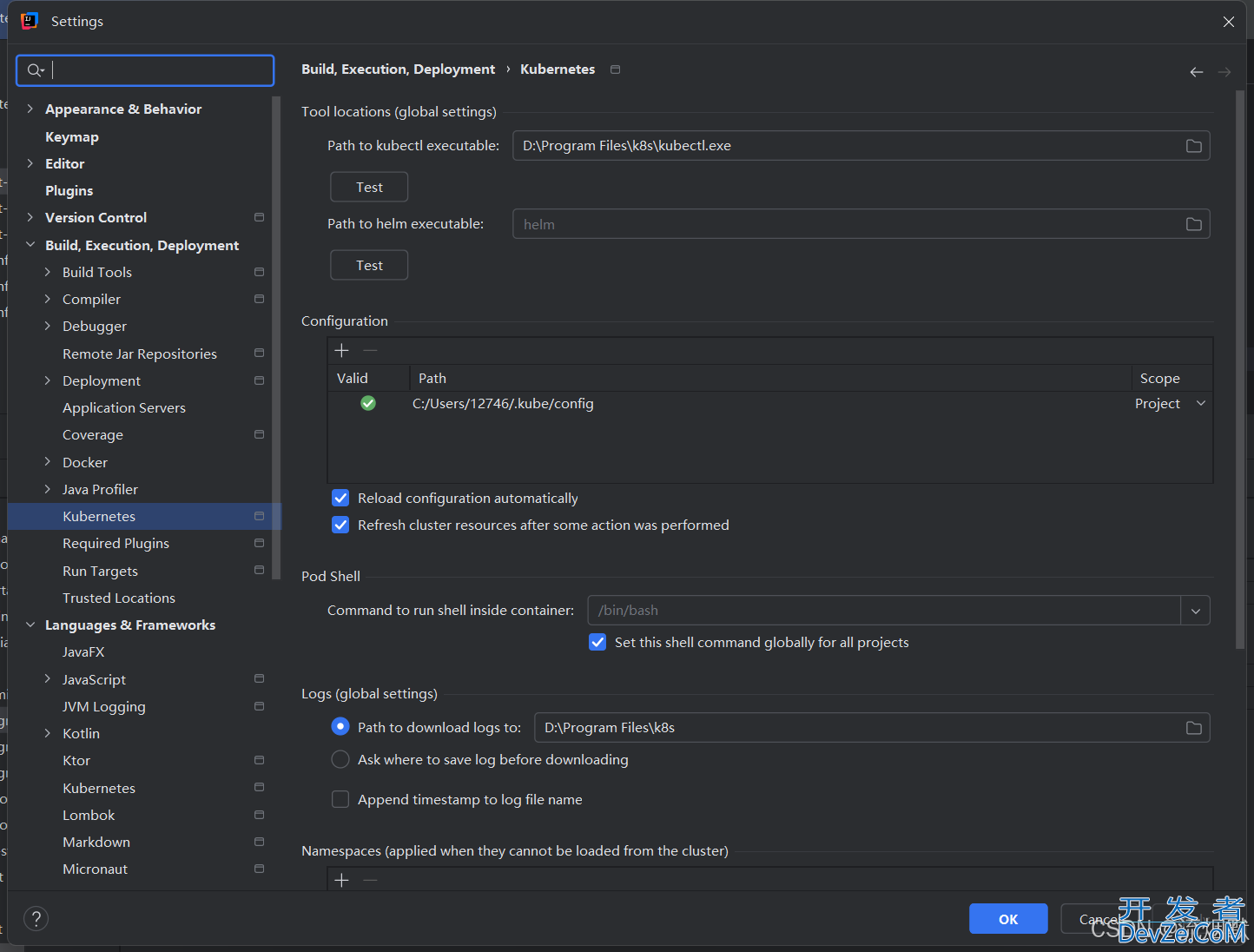Toggle Set this shell command globally checkbox

[597, 642]
